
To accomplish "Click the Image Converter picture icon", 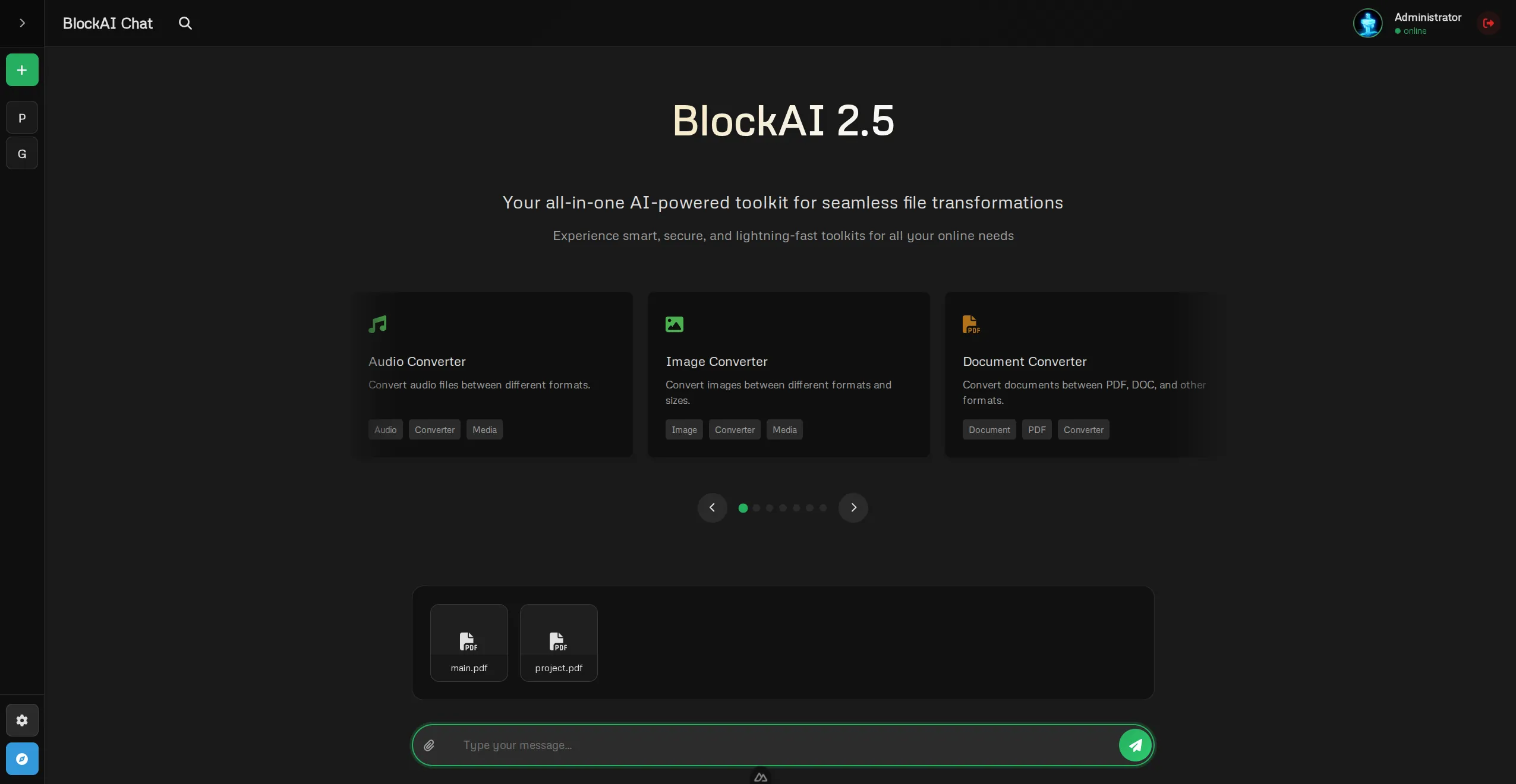I will click(675, 324).
